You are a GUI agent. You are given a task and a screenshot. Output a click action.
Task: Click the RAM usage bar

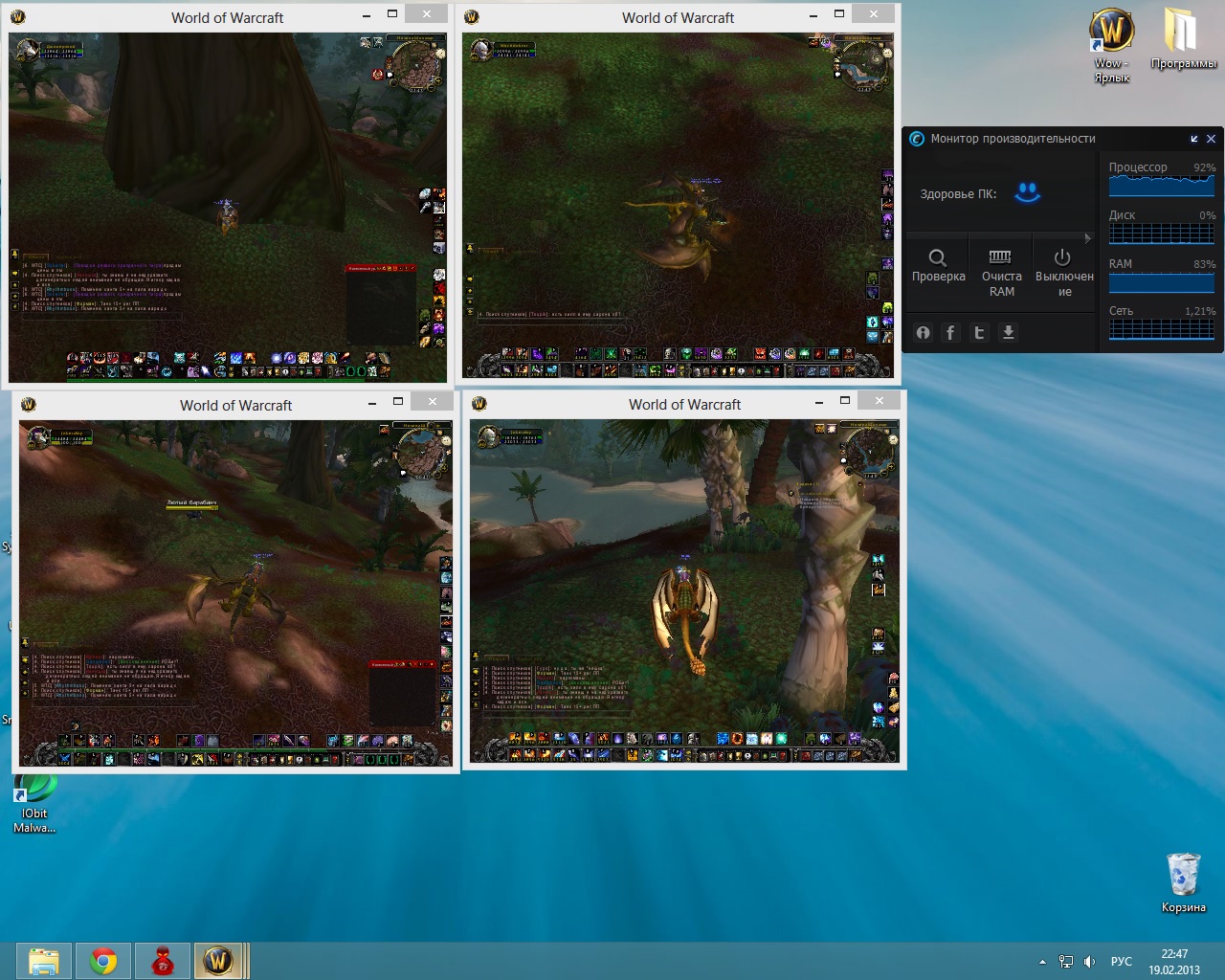[x=1162, y=282]
